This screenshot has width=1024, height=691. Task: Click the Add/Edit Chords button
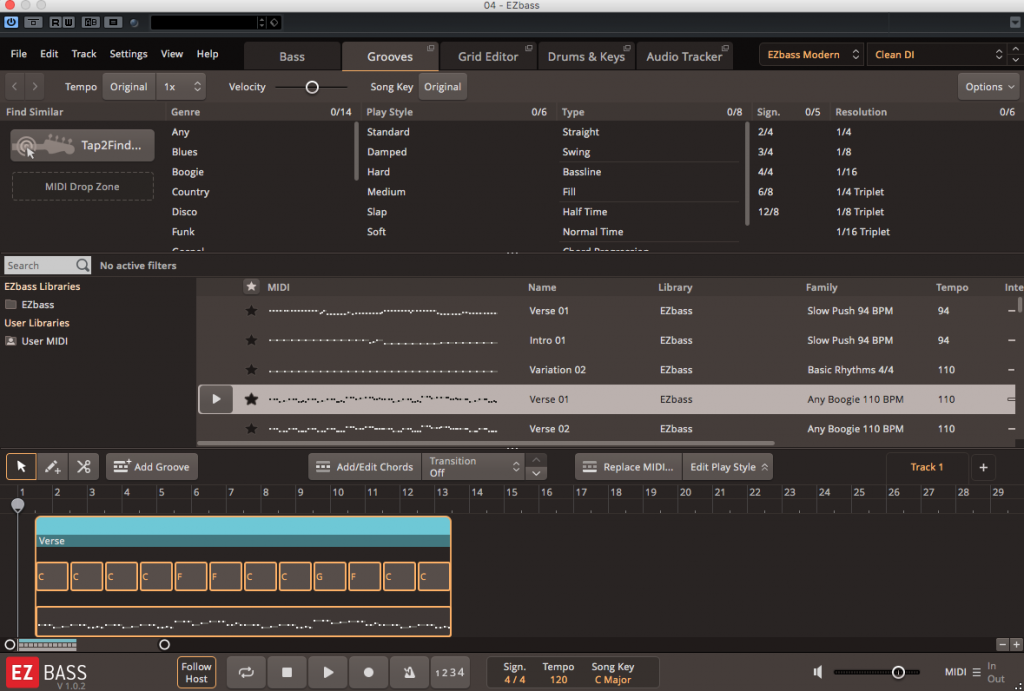coord(365,467)
